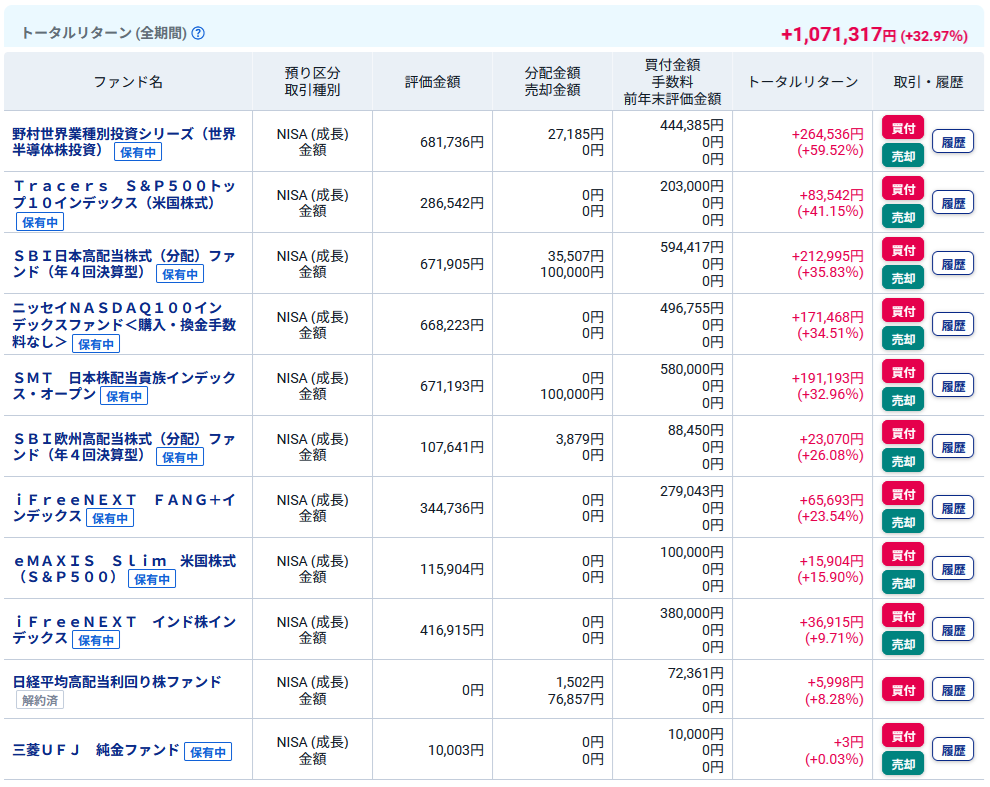Show history of 三菱UFJ 純金ファンド
This screenshot has height=787, width=990.
click(953, 750)
